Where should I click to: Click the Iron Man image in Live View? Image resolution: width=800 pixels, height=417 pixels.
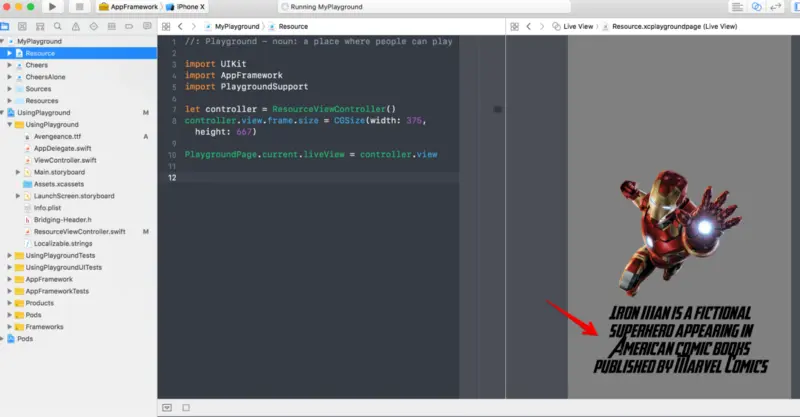[680, 233]
